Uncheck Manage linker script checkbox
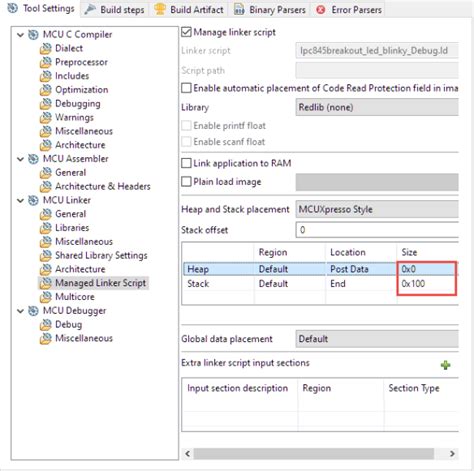The height and width of the screenshot is (471, 474). coord(186,32)
